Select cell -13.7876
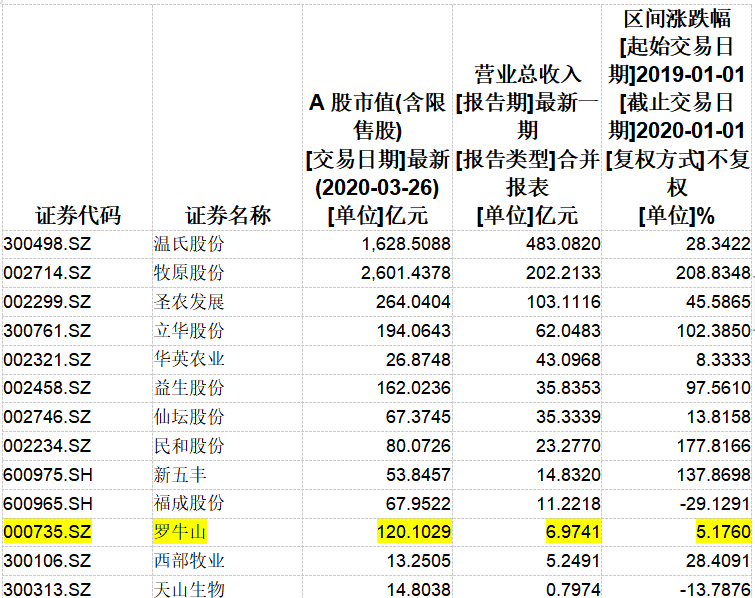755x598 pixels. pos(677,587)
